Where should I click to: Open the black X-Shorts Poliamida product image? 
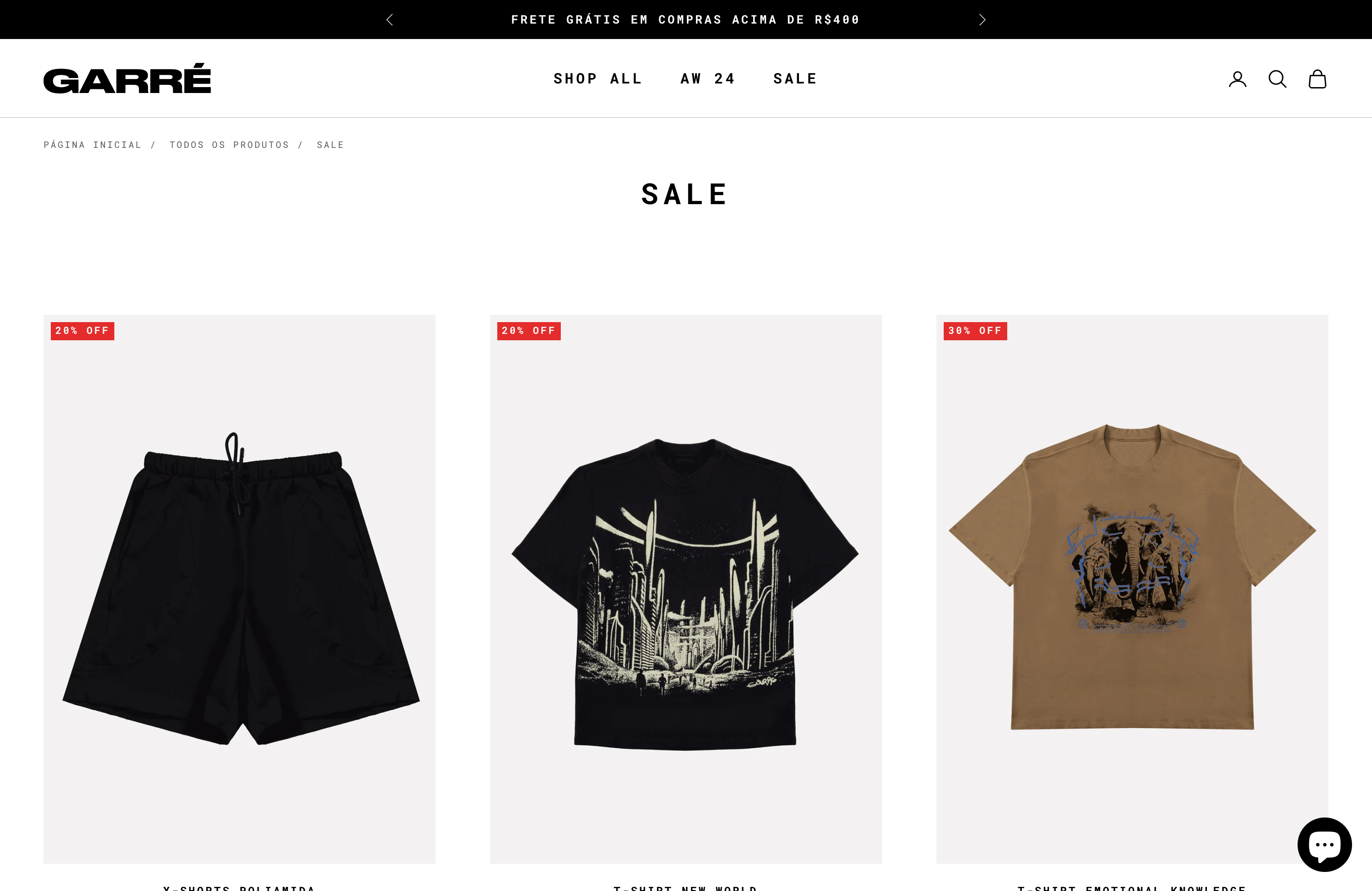[x=239, y=589]
